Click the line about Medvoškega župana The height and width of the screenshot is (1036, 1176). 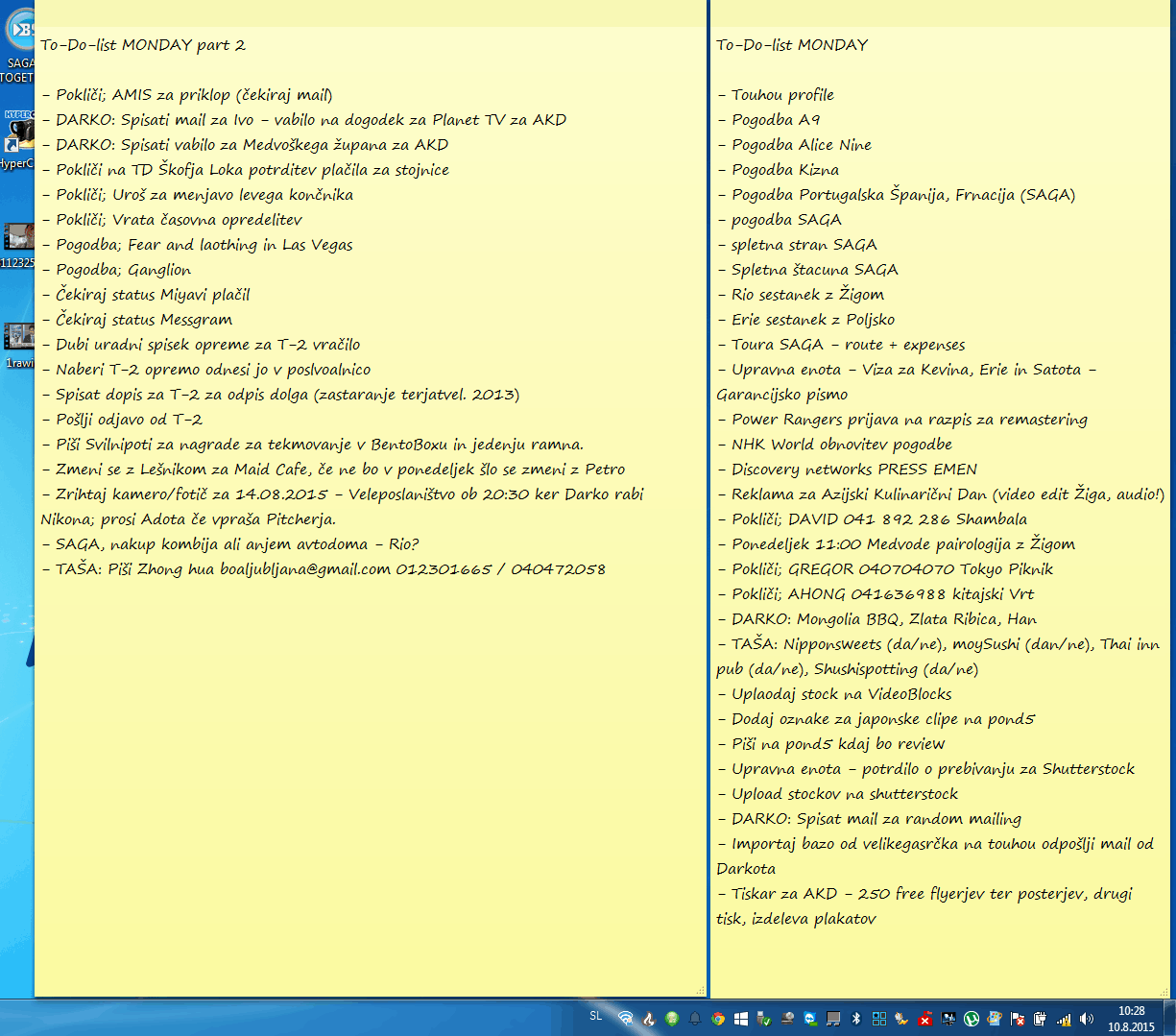point(245,145)
